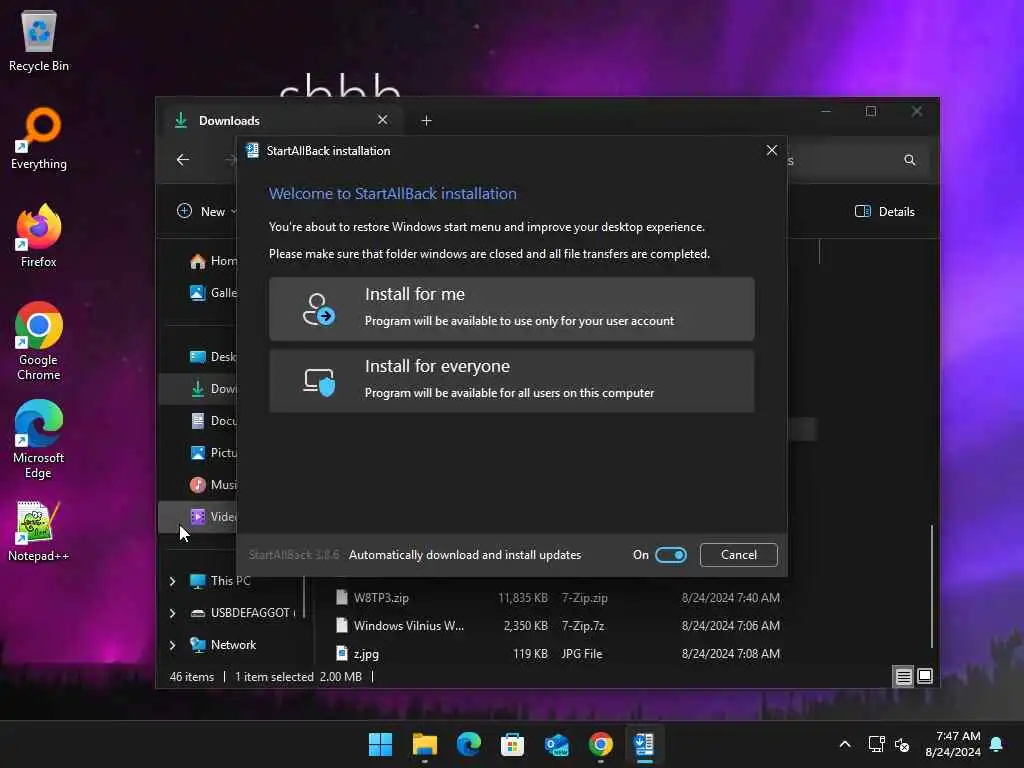Close the StartAllBack installation dialog
The width and height of the screenshot is (1024, 768).
coord(771,150)
